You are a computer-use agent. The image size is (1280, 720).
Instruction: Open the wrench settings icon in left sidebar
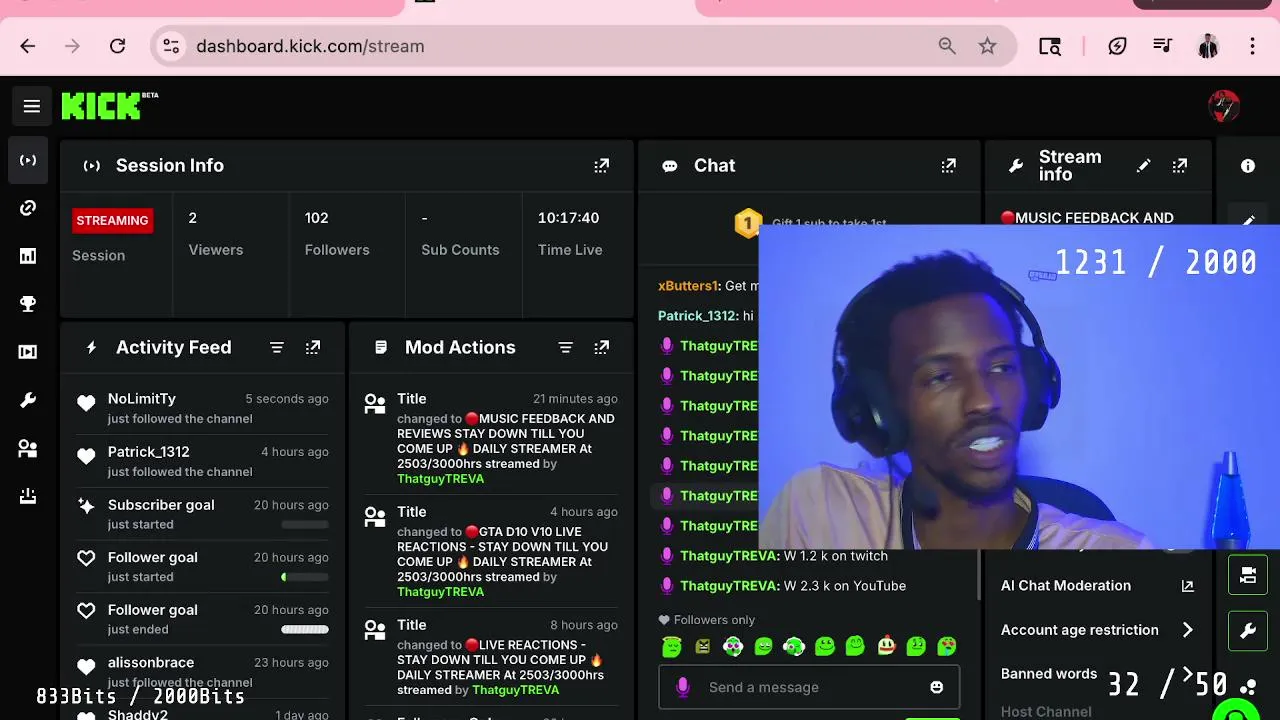[28, 400]
